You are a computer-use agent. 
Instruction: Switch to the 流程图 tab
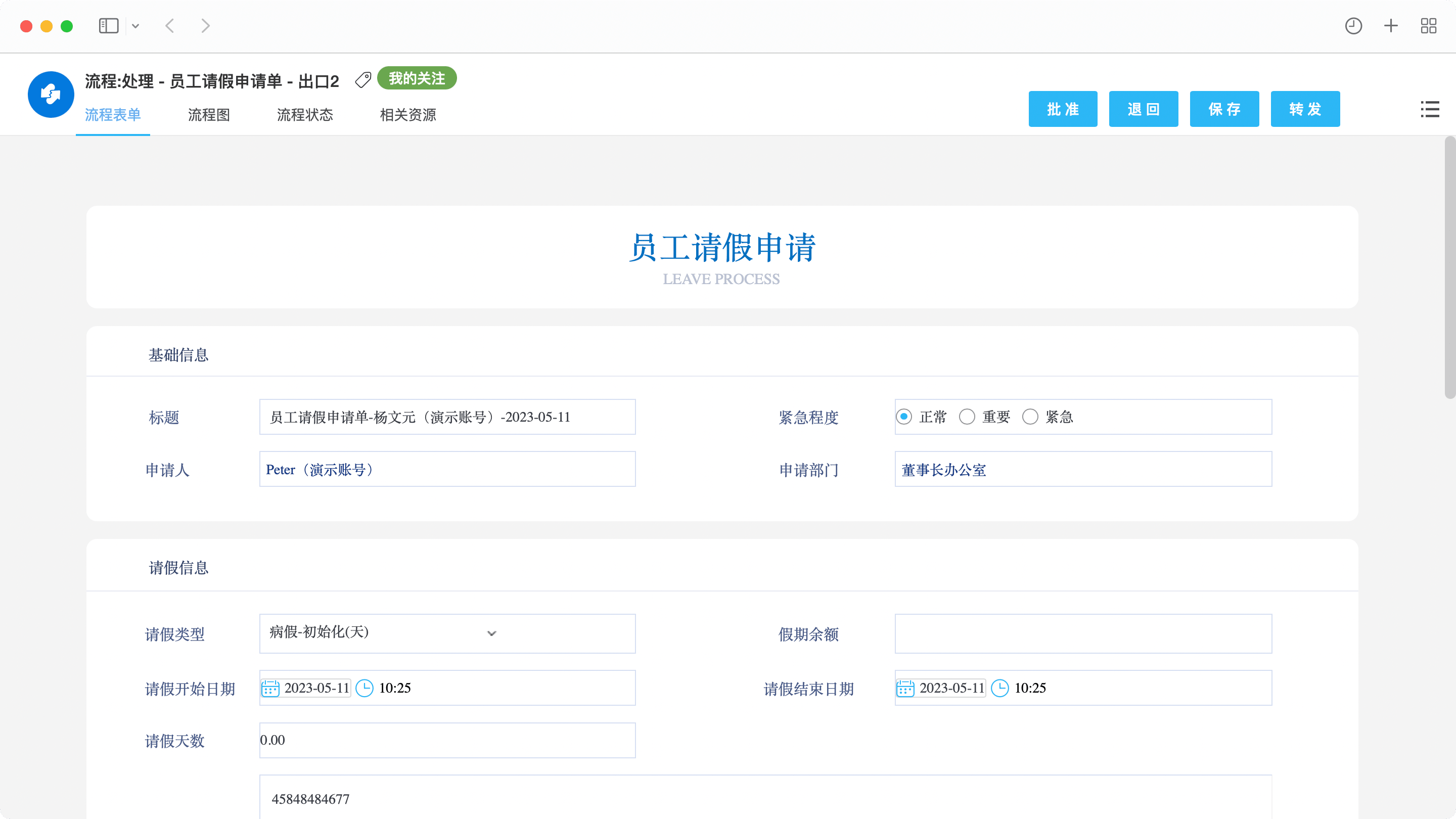tap(209, 115)
